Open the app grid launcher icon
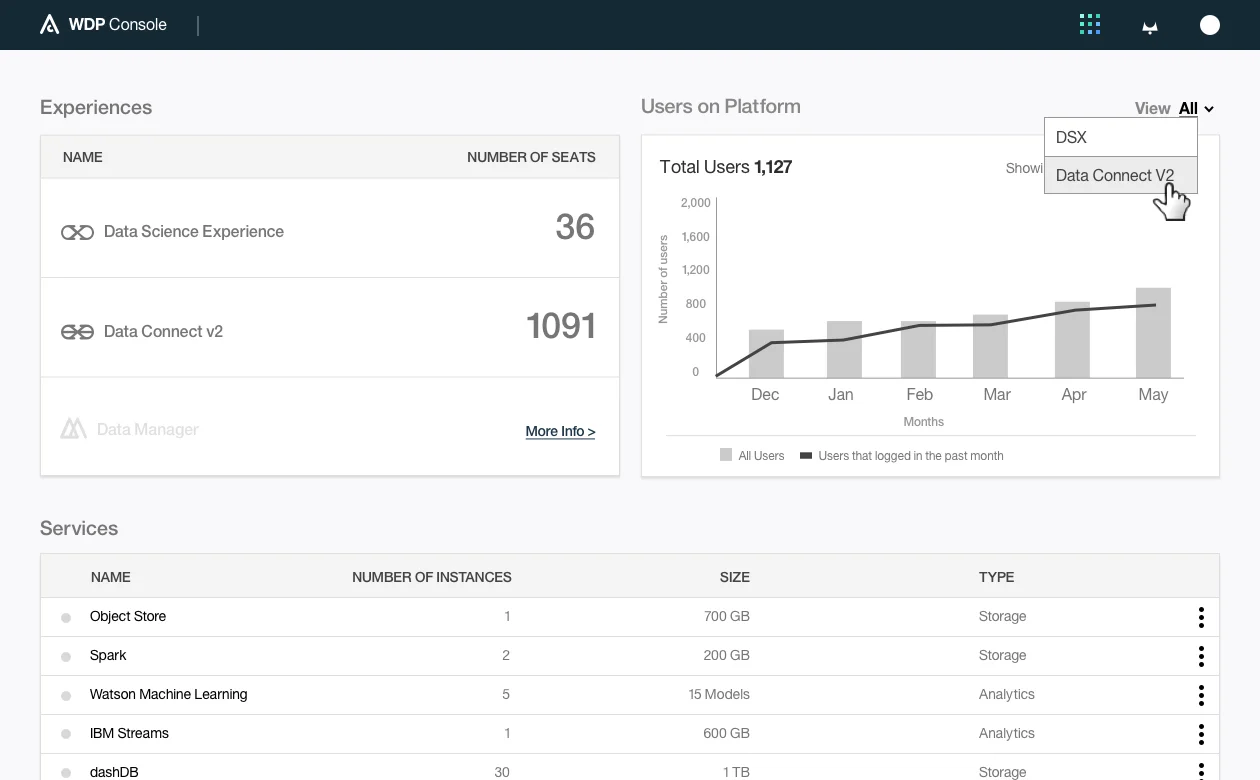 (x=1090, y=24)
